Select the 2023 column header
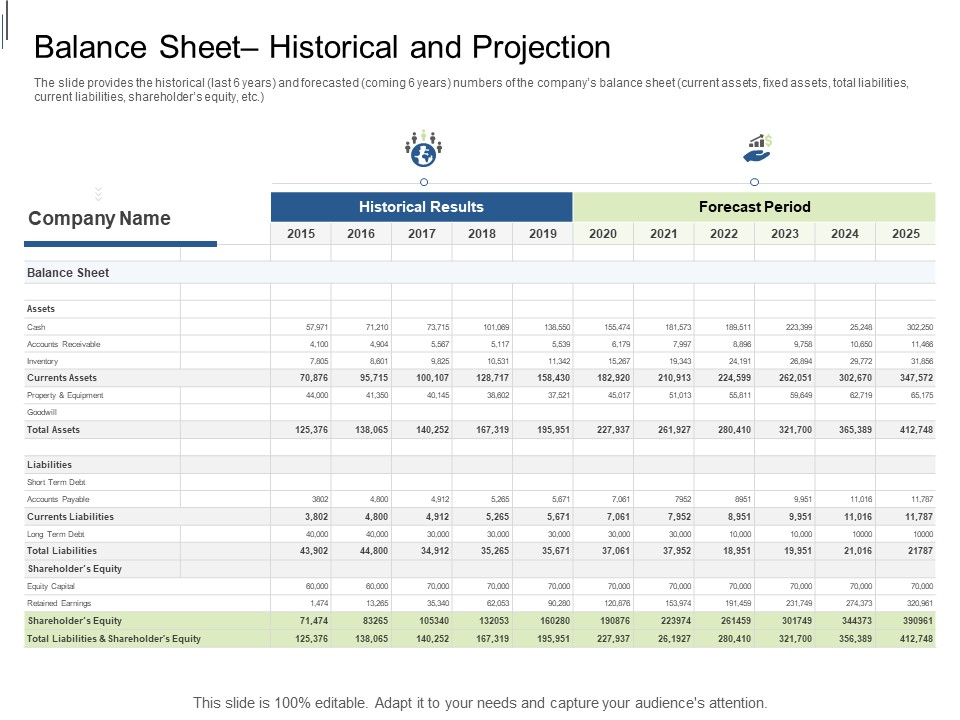Screen dimensions: 960x720 785,233
